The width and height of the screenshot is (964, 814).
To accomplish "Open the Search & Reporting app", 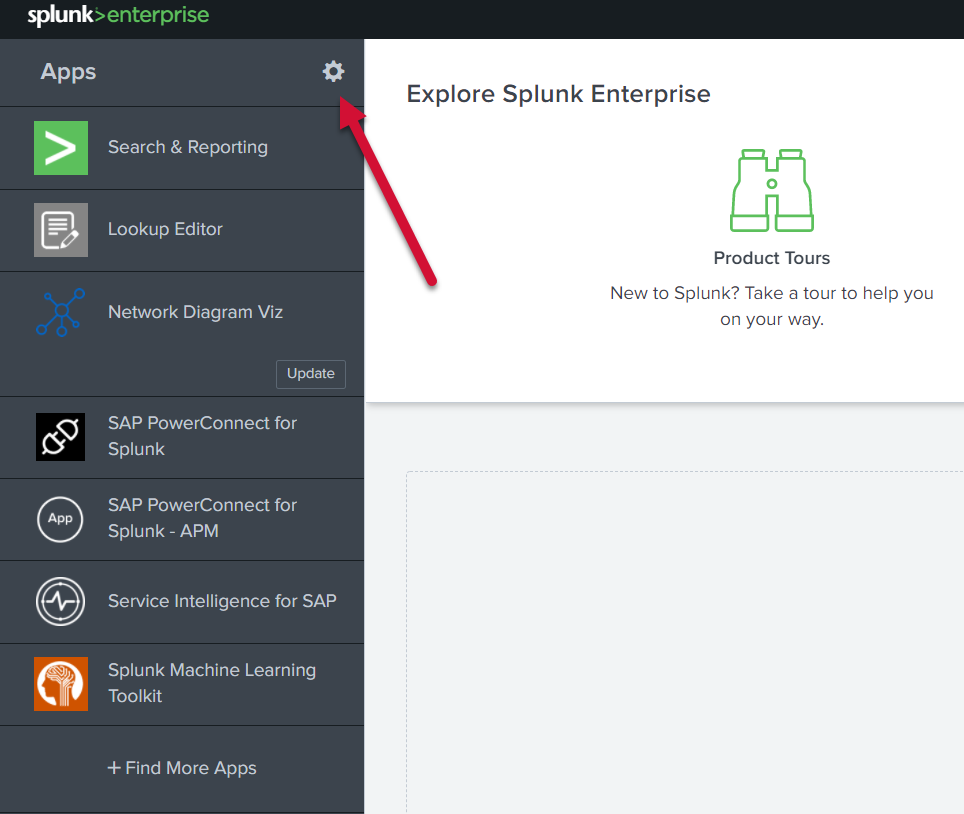I will 60,146.
